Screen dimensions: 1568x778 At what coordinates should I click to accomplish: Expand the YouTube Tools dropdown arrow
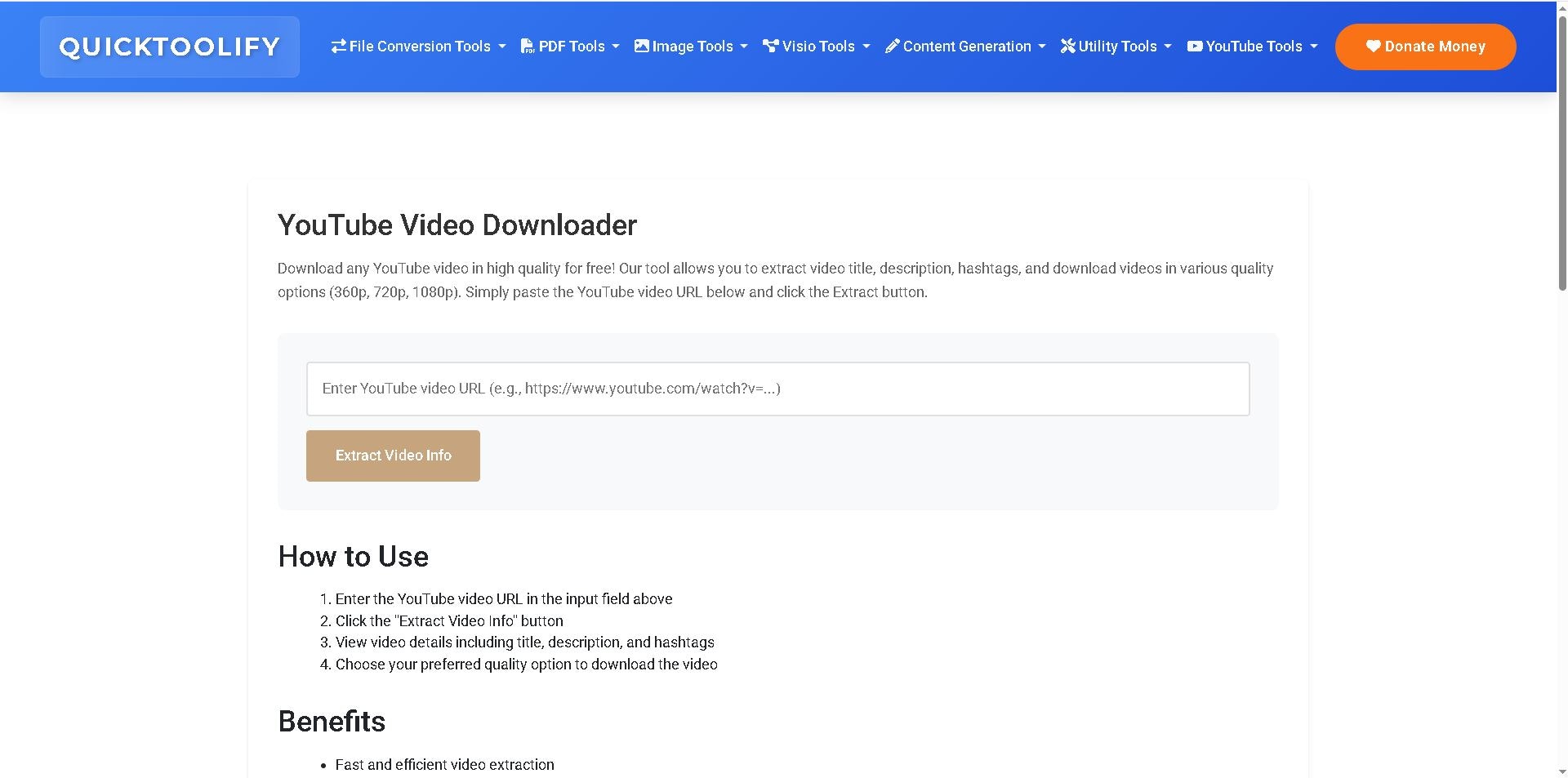click(x=1314, y=47)
